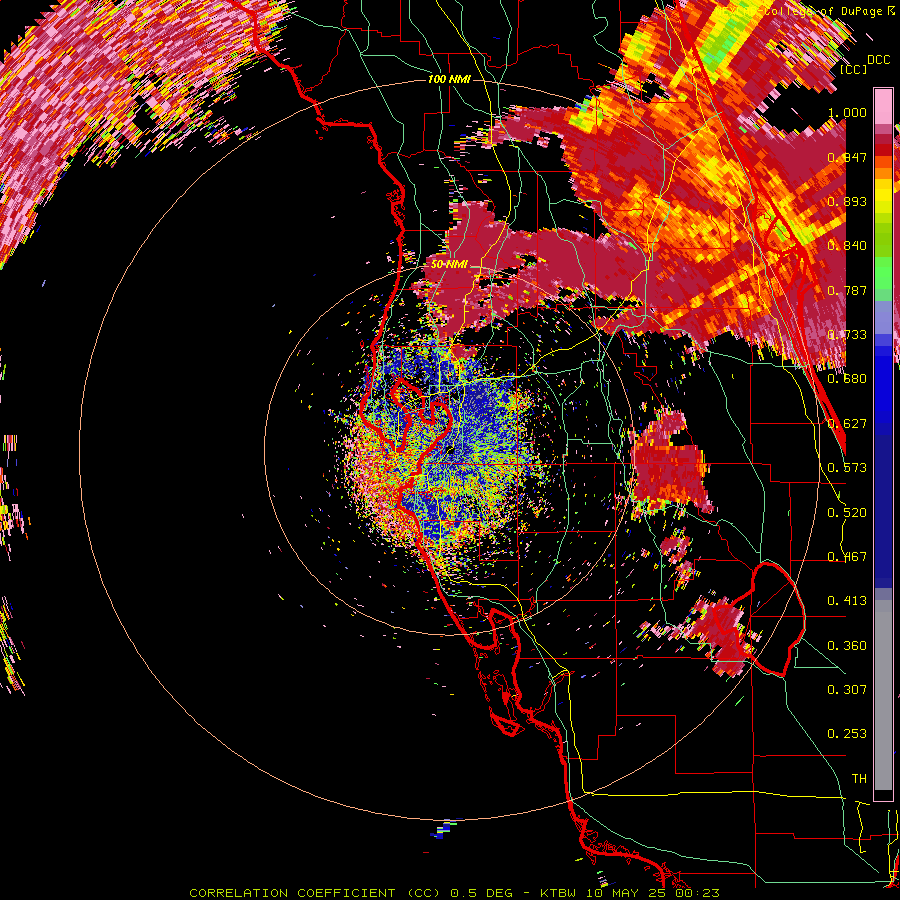Click the 0.360 scale value
900x900 pixels.
[x=847, y=646]
